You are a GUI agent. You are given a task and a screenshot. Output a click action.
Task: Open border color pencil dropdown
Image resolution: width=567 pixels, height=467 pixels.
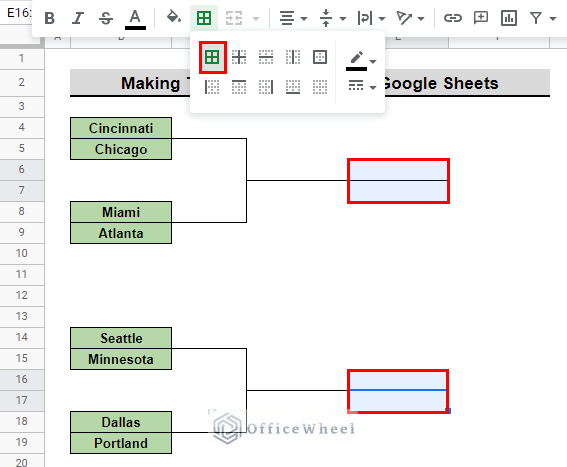point(361,60)
